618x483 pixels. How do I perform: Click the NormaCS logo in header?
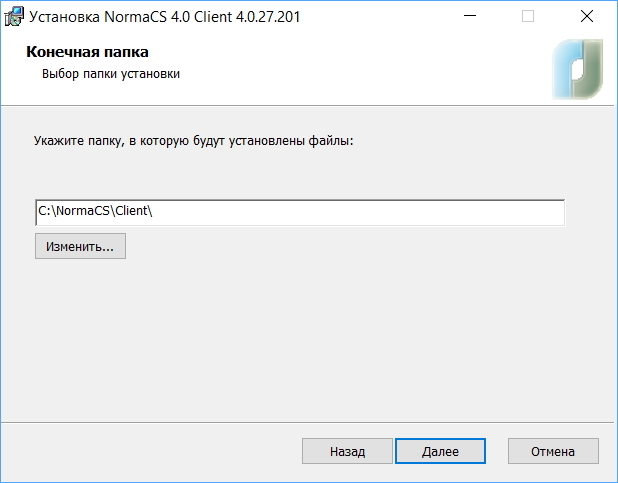(x=577, y=68)
